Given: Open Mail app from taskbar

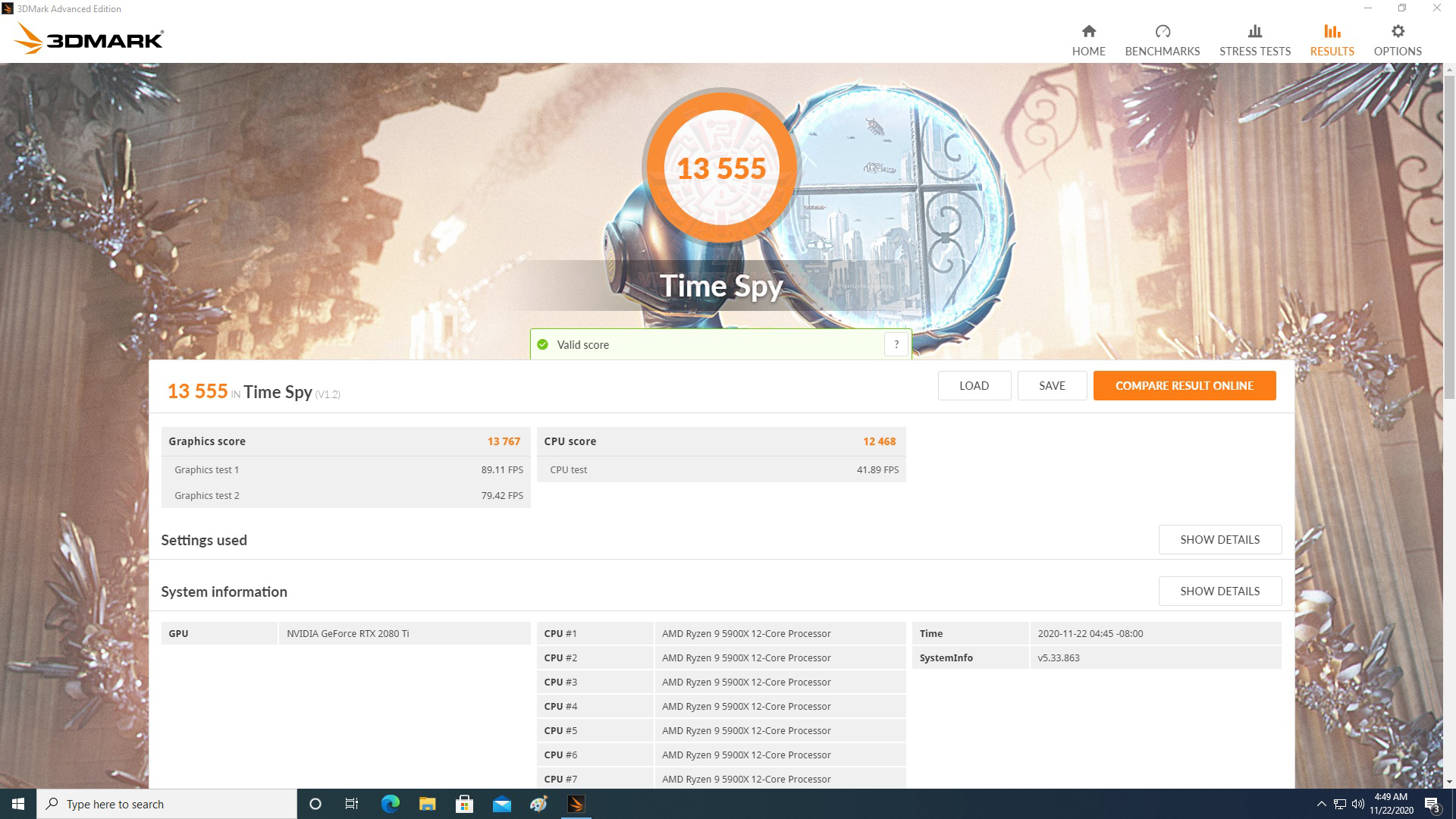Looking at the screenshot, I should point(501,804).
